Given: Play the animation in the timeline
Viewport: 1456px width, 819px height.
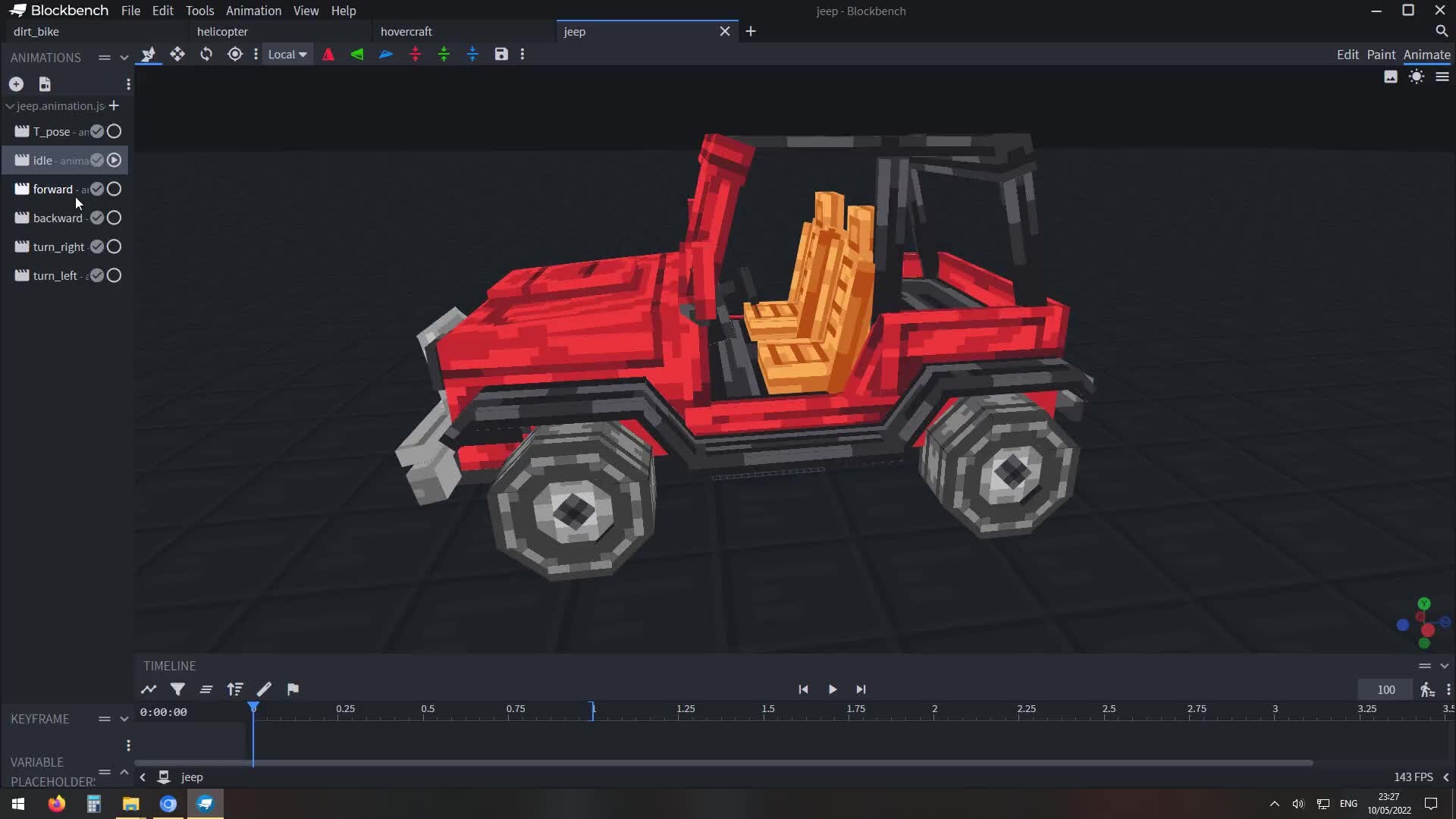Looking at the screenshot, I should pos(832,689).
